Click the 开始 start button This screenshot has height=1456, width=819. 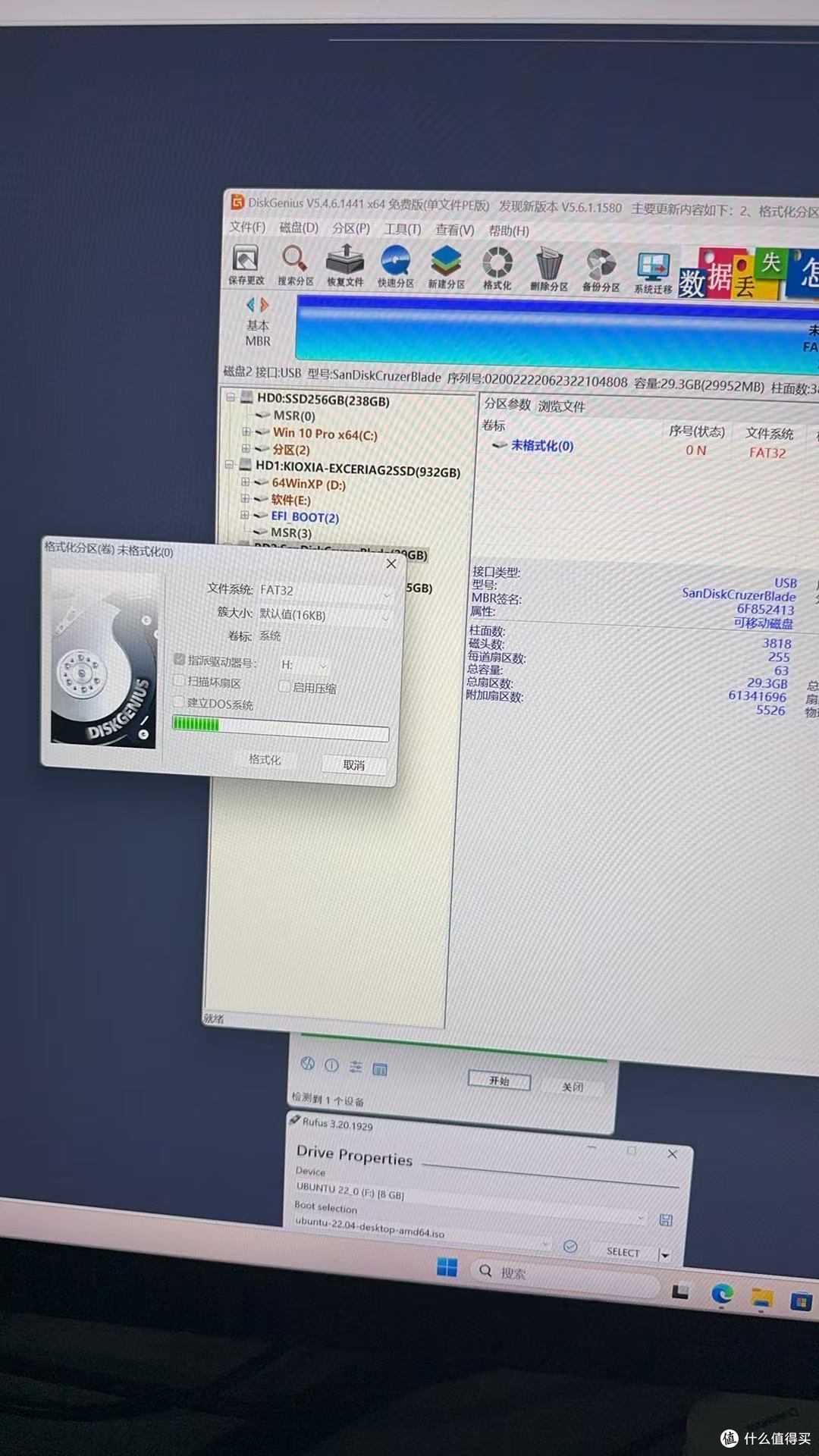pyautogui.click(x=499, y=1081)
